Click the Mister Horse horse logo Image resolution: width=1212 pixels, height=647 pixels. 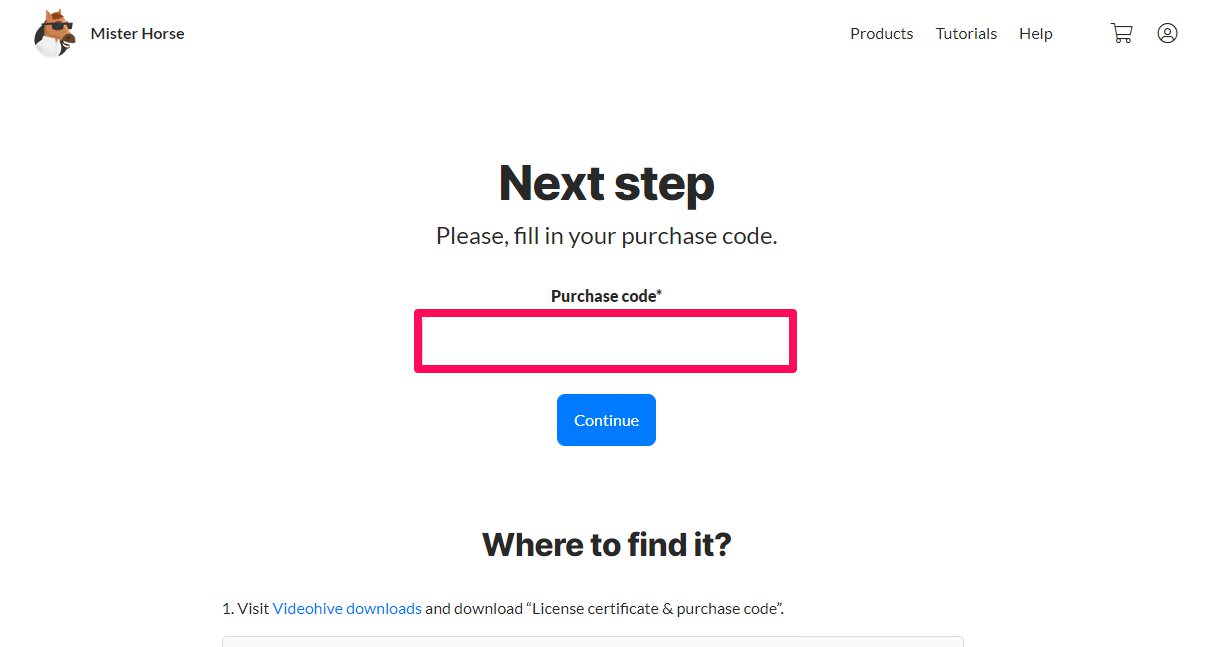pyautogui.click(x=54, y=33)
